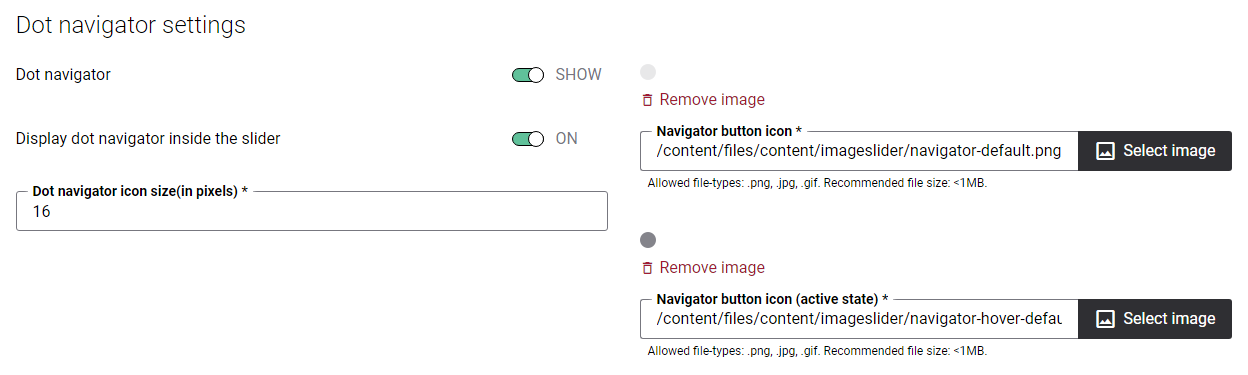The height and width of the screenshot is (375, 1248).
Task: Click trash icon above active state icon field
Action: [x=647, y=268]
